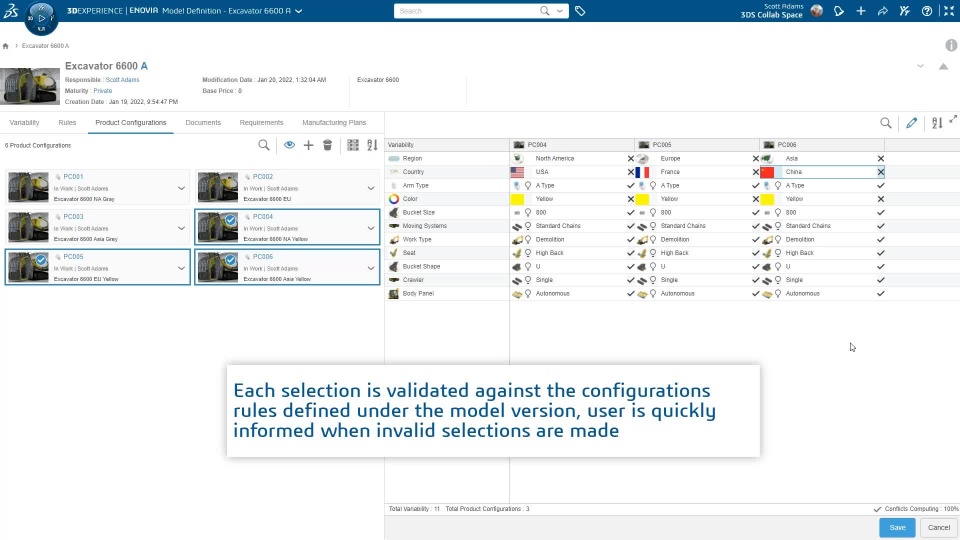Viewport: 960px width, 540px height.
Task: Click the PC004 column header
Action: 572,145
